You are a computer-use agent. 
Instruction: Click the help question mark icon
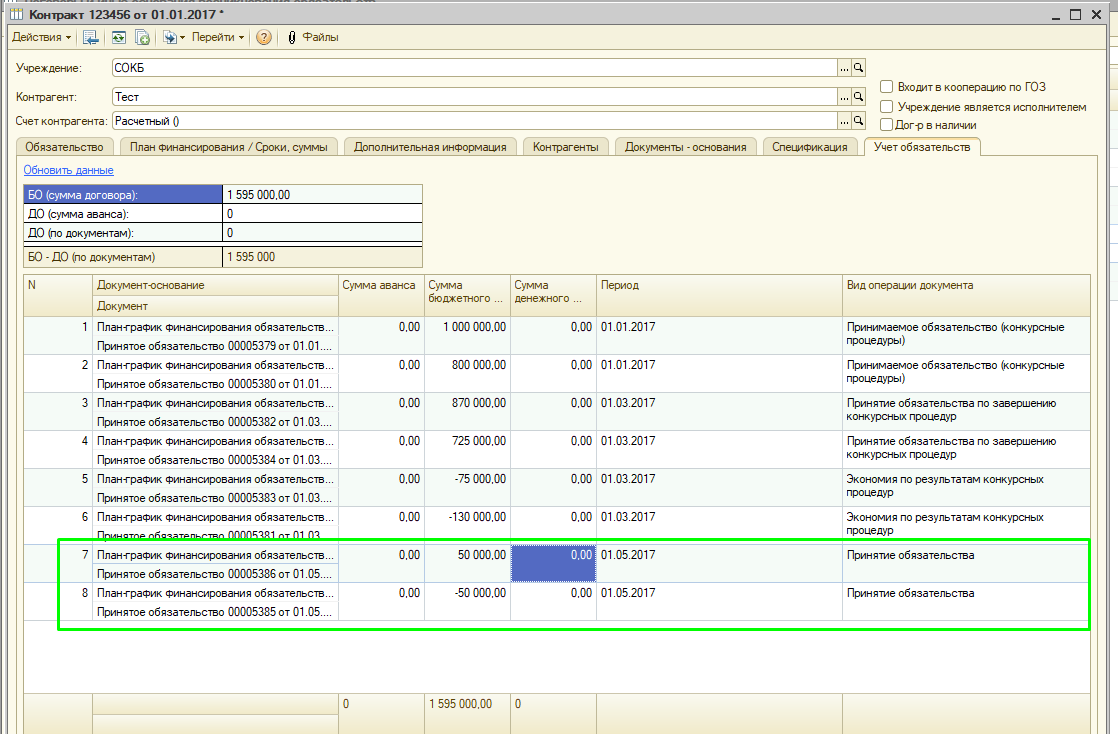(x=264, y=37)
